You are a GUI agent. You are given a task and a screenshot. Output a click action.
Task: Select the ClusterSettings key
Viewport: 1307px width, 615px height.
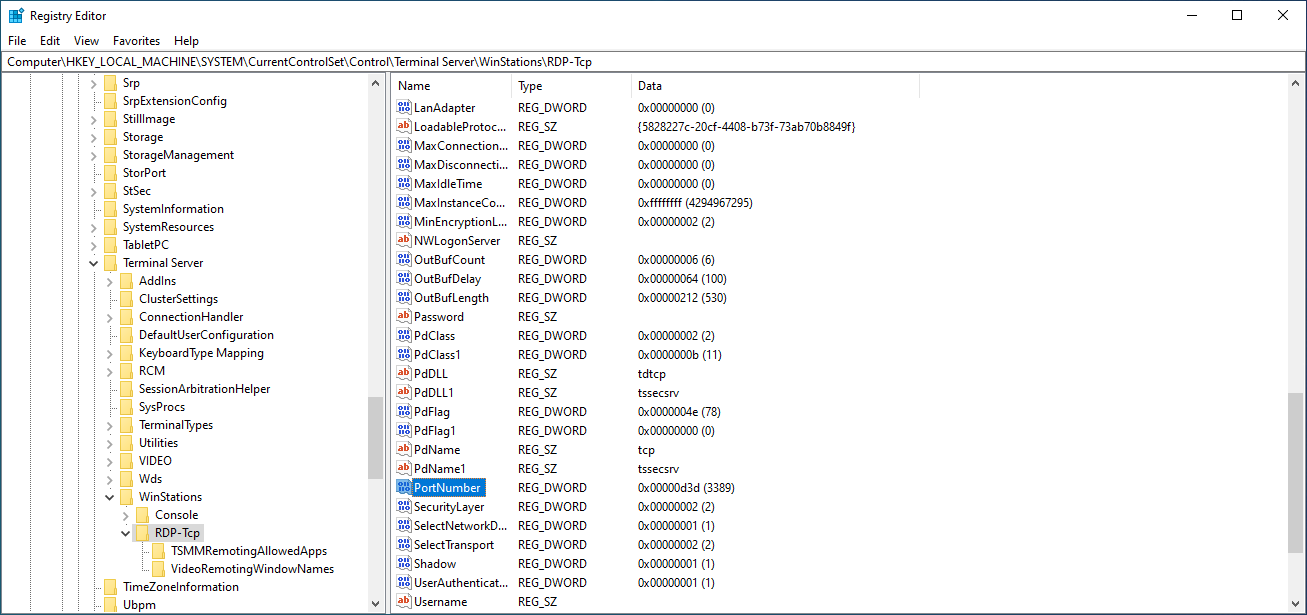coord(178,299)
